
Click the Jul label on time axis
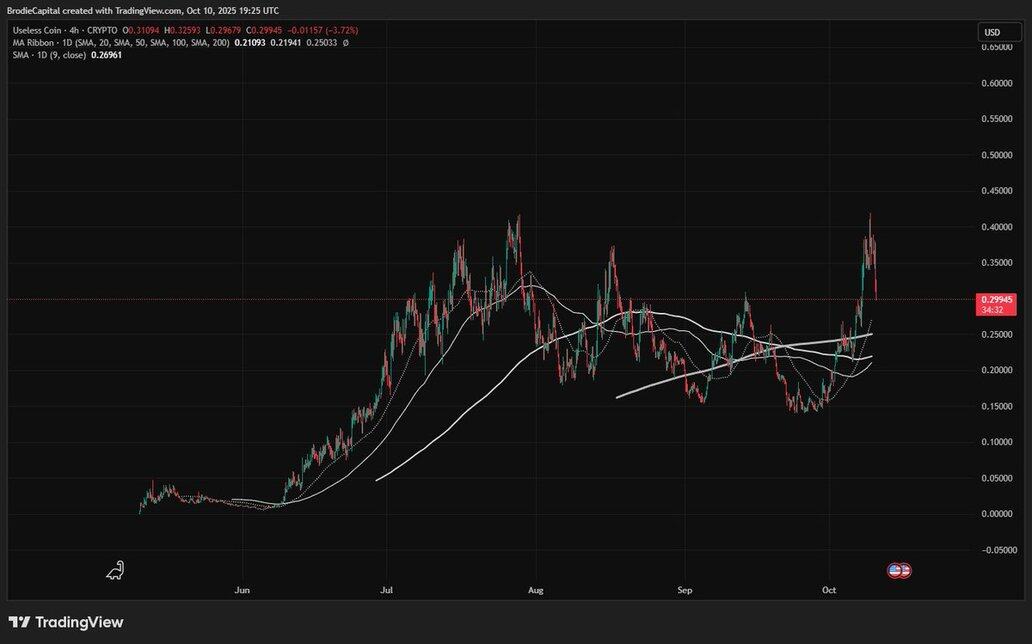tap(386, 591)
